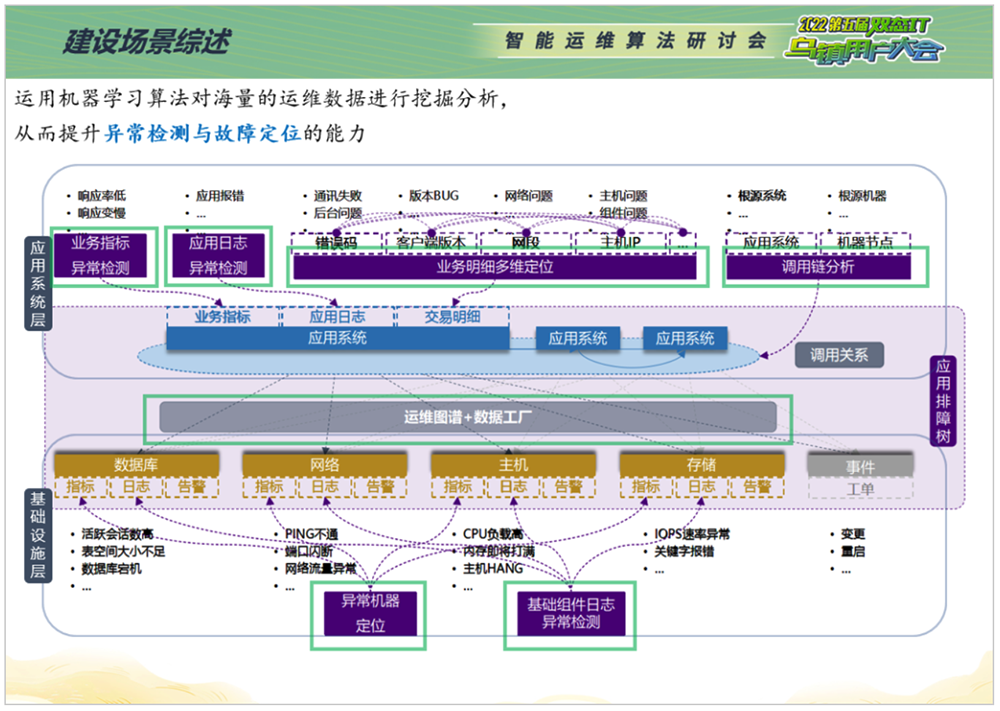This screenshot has width=1000, height=711.
Task: Click the 机器节点 dashed box
Action: point(864,242)
